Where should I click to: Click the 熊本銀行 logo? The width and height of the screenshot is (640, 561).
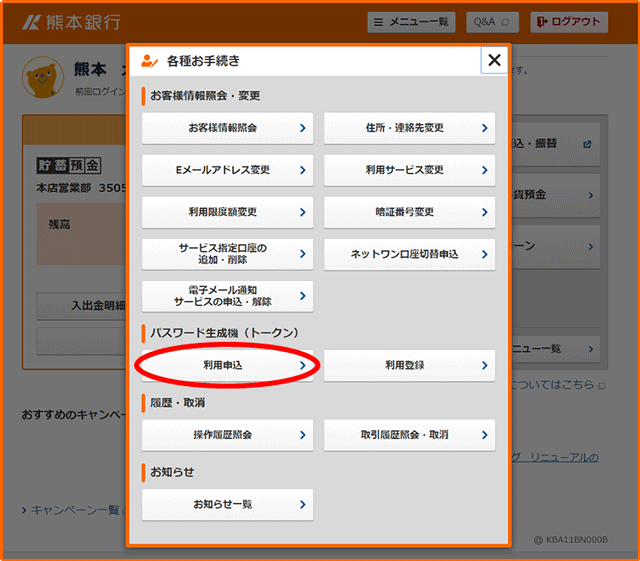tap(71, 22)
